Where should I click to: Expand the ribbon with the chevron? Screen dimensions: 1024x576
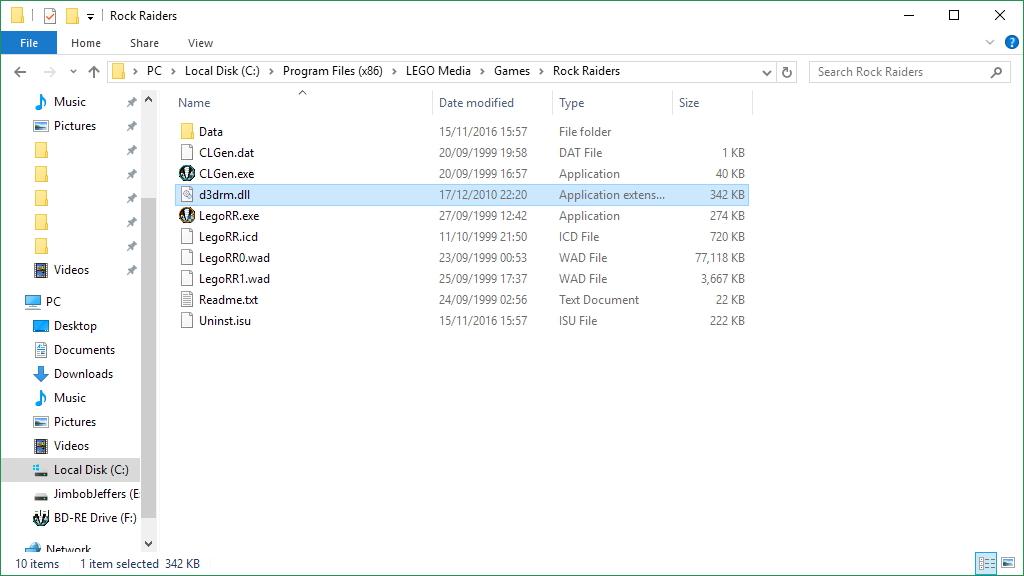coord(990,42)
